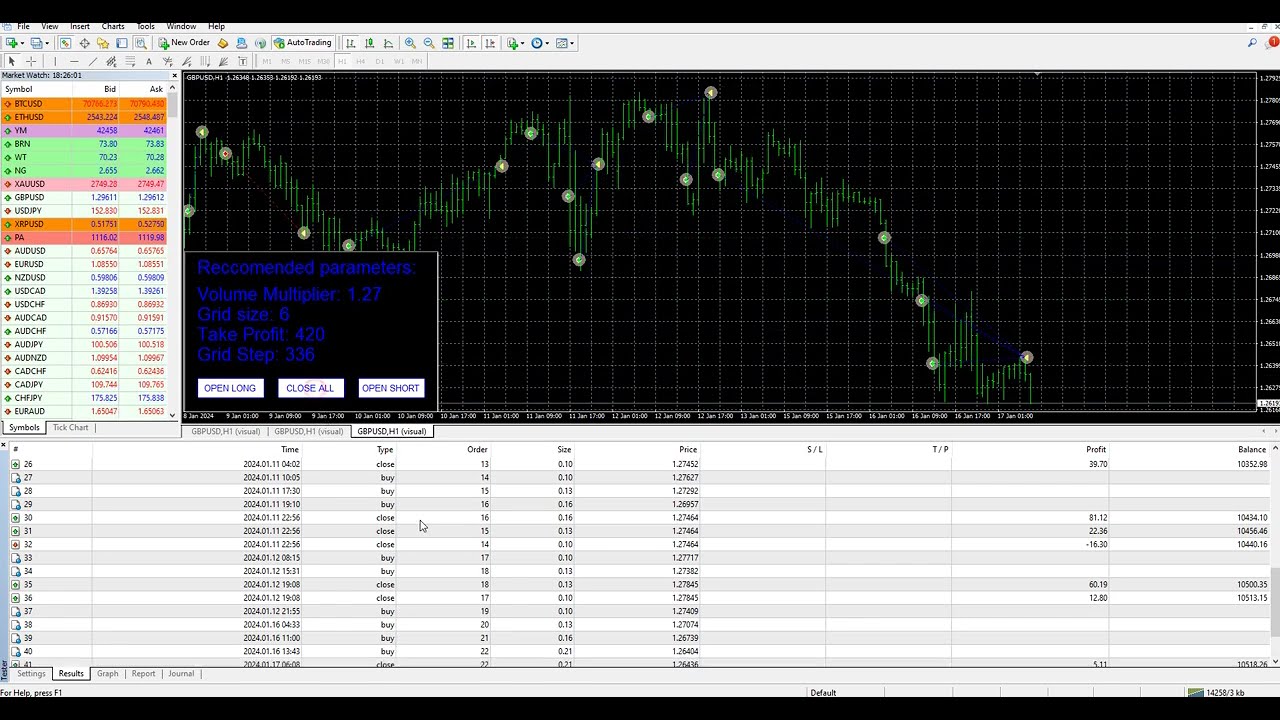1280x720 pixels.
Task: Select the horizontal line drawing tool
Action: click(x=74, y=61)
